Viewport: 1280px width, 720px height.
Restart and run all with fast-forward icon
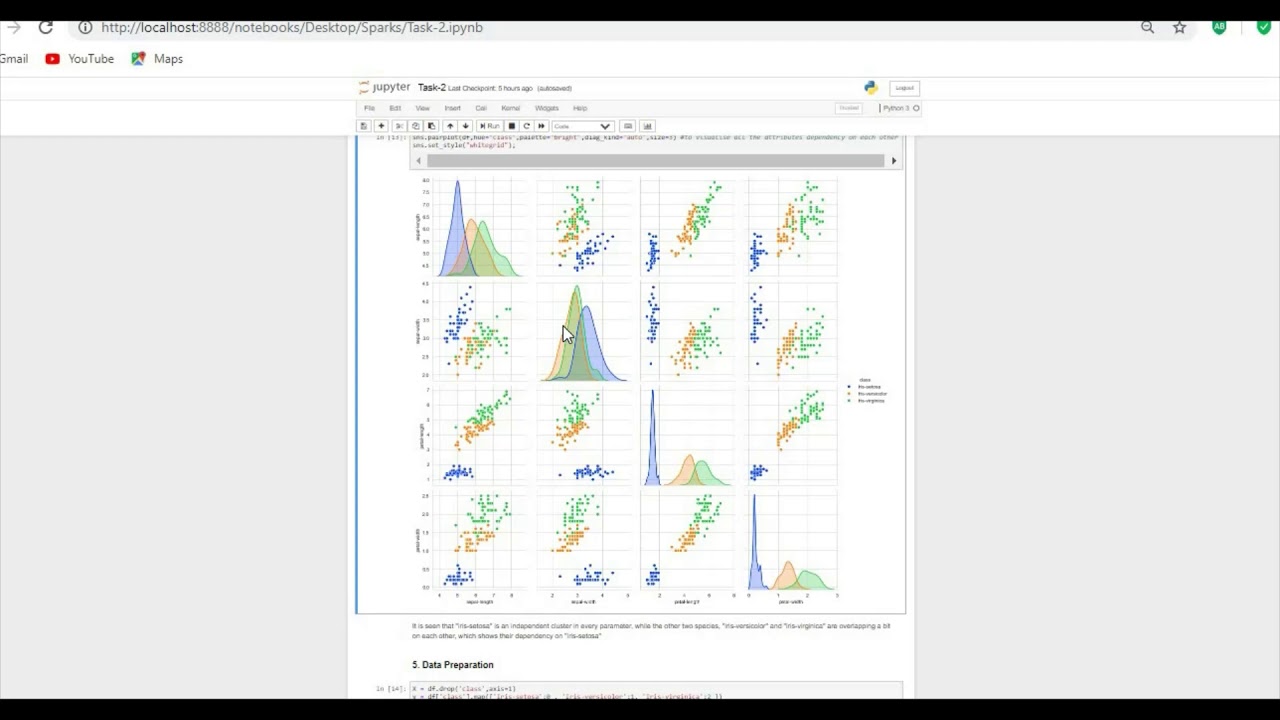pyautogui.click(x=541, y=126)
